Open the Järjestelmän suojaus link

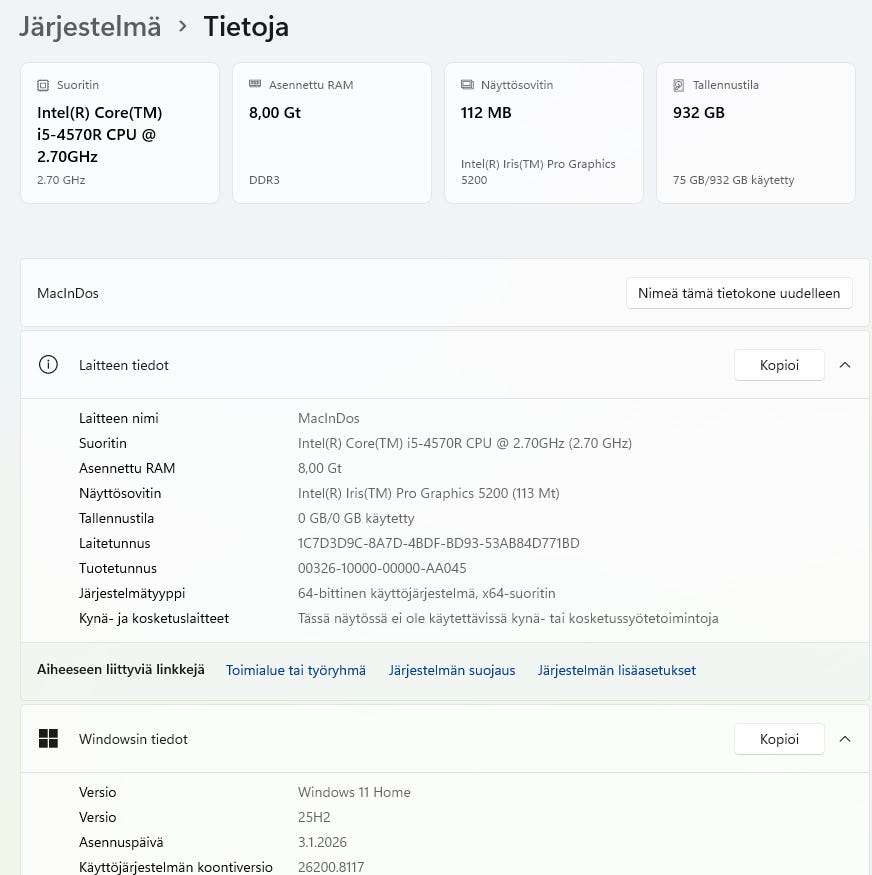point(452,670)
